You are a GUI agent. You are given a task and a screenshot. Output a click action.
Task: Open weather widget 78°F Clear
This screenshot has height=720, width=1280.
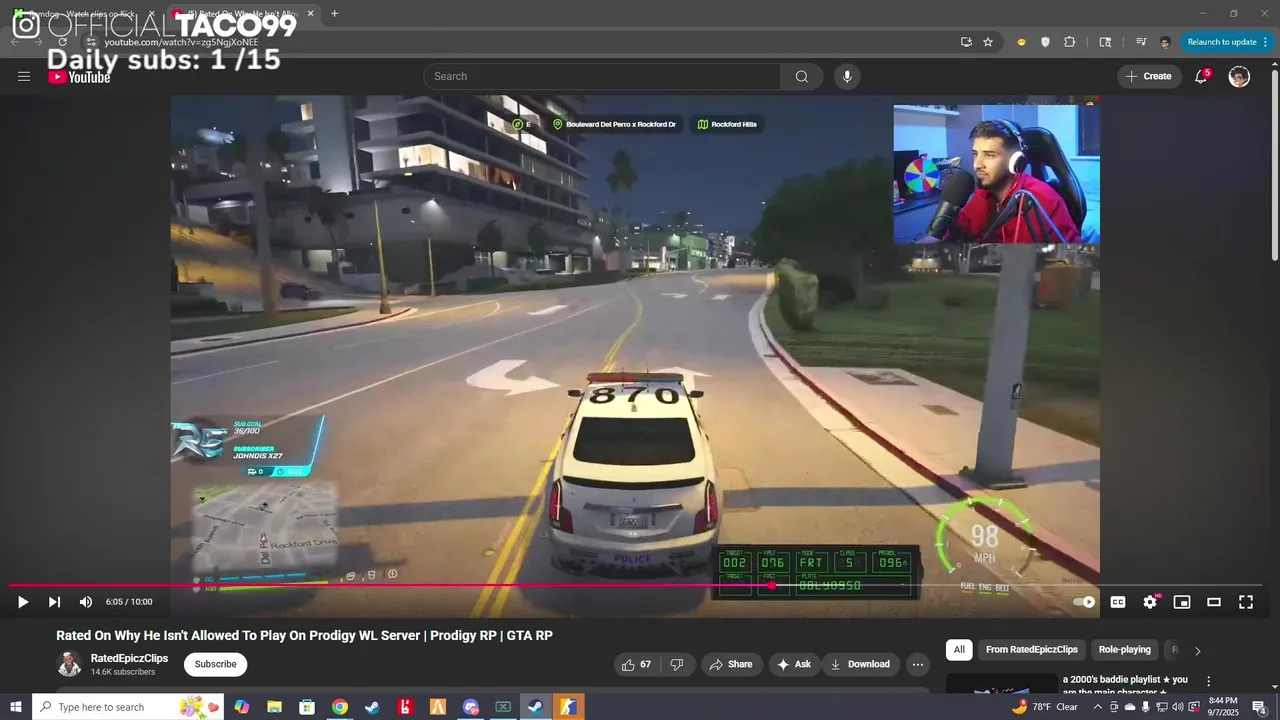click(1045, 707)
